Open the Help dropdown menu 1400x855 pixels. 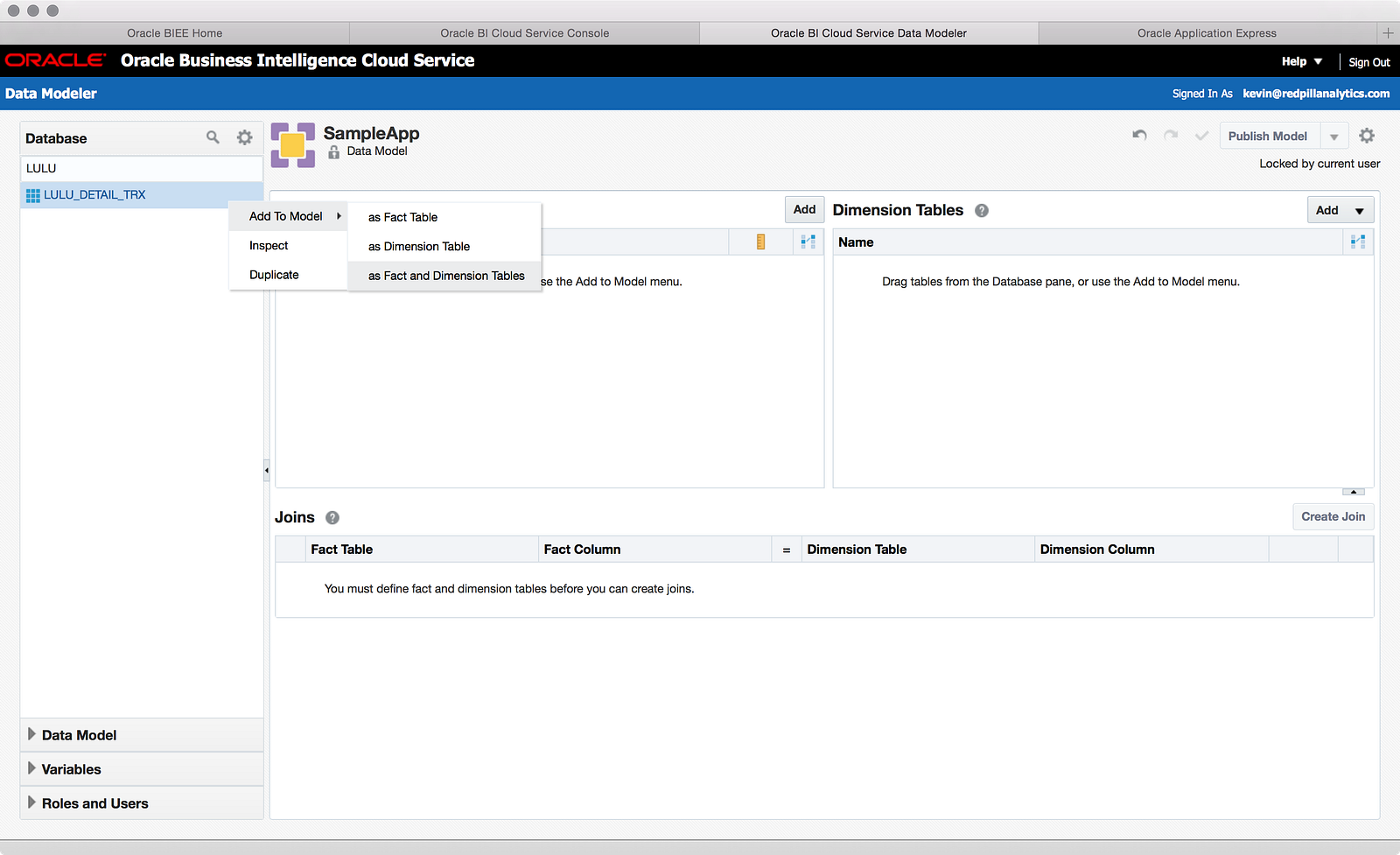(x=1302, y=61)
